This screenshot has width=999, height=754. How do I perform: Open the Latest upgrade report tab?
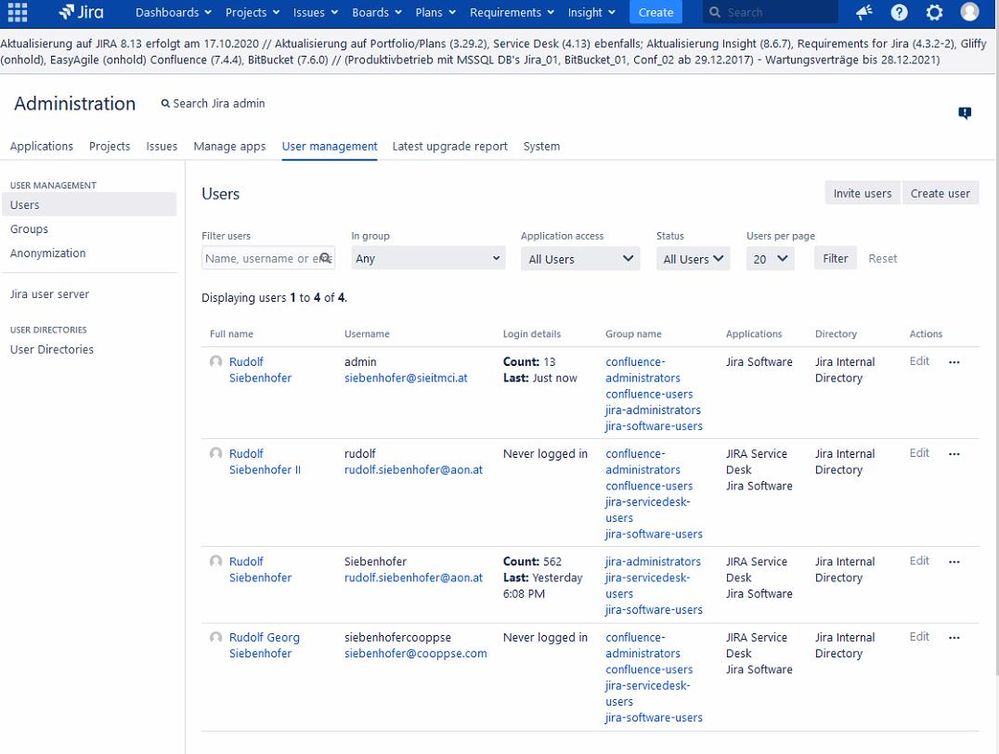[450, 146]
